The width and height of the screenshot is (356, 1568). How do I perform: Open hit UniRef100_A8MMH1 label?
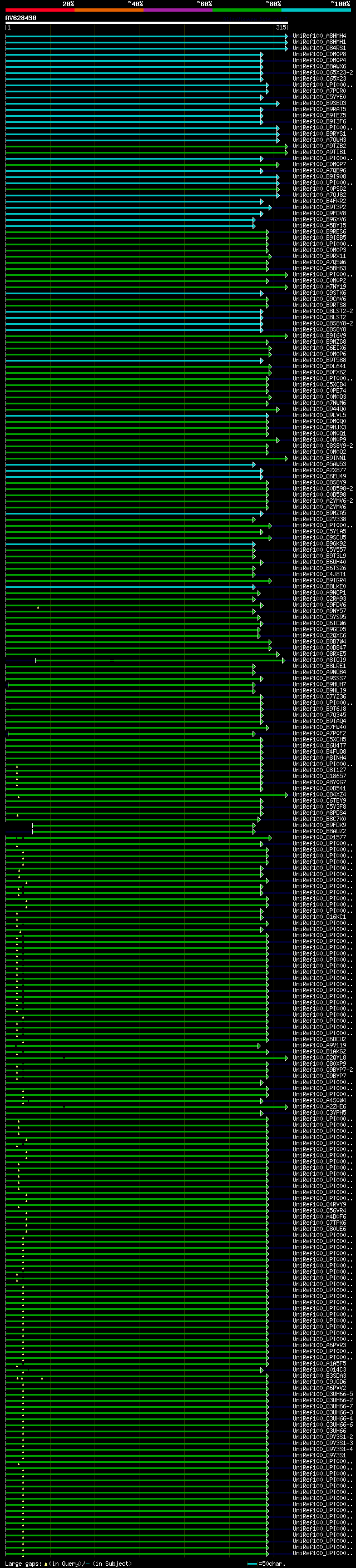tap(319, 42)
